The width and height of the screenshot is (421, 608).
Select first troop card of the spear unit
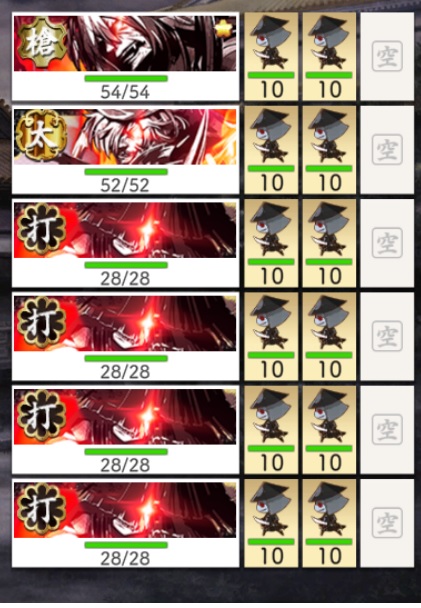coord(271,57)
